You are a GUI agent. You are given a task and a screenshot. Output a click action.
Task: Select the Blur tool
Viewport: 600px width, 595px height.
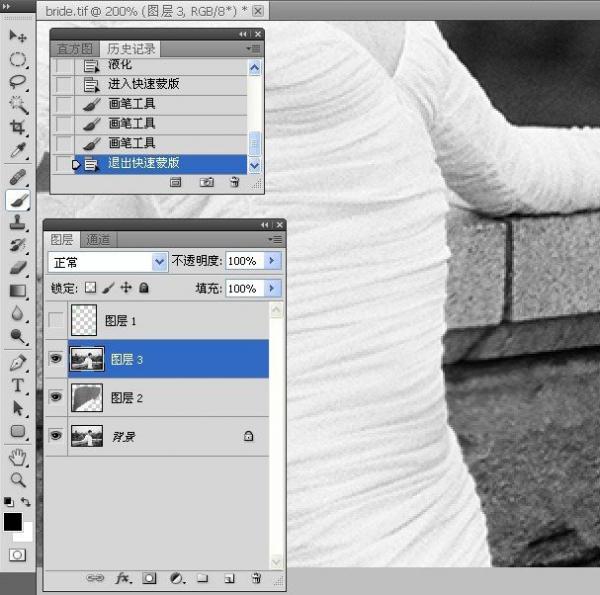pyautogui.click(x=18, y=313)
